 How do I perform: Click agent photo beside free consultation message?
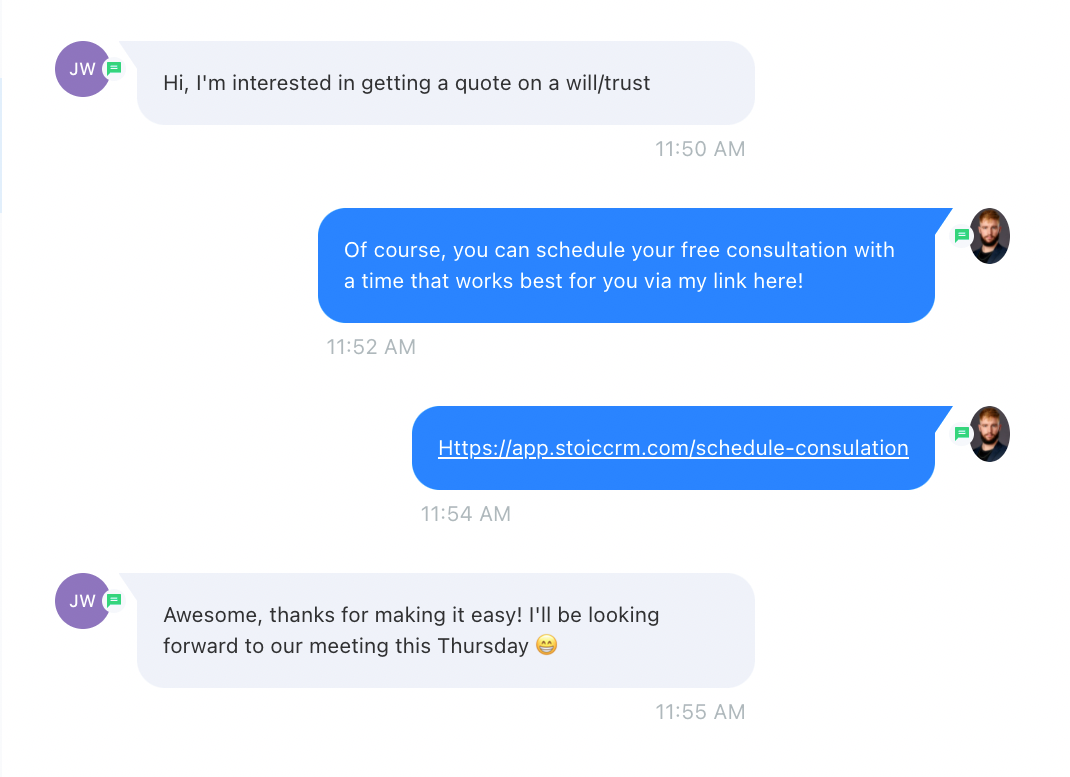pos(989,236)
